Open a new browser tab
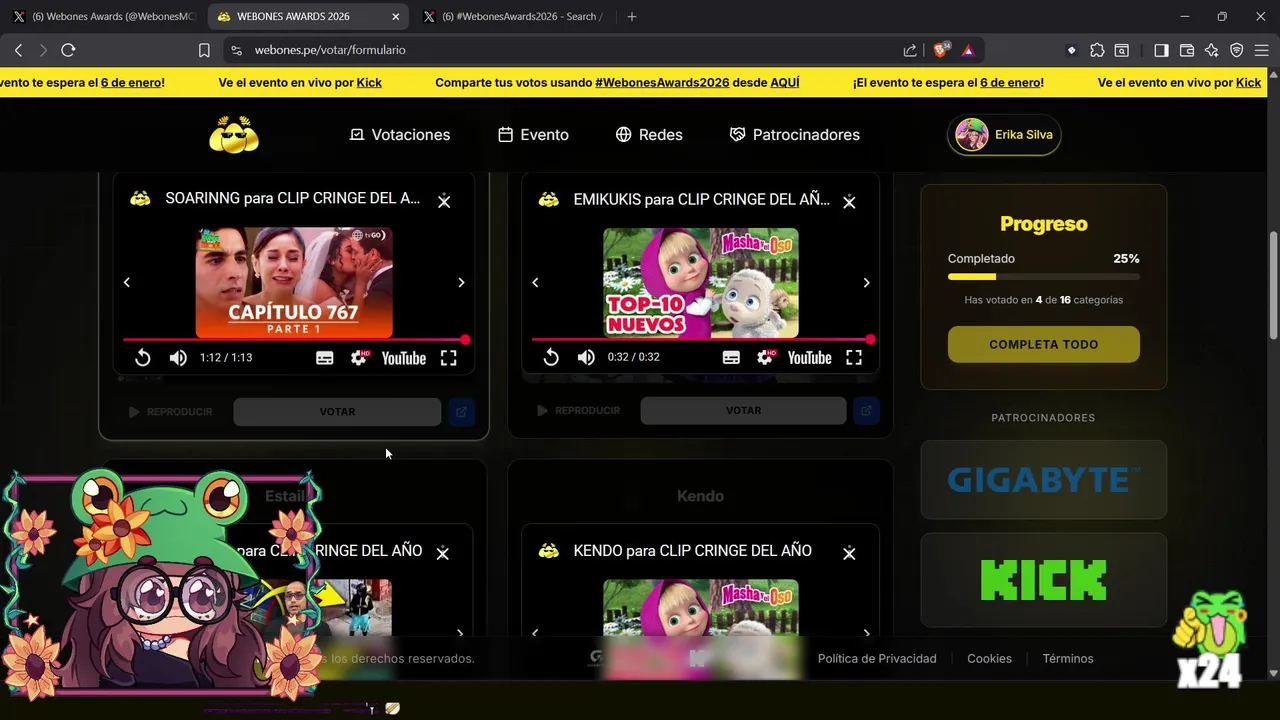The image size is (1280, 720). point(631,16)
